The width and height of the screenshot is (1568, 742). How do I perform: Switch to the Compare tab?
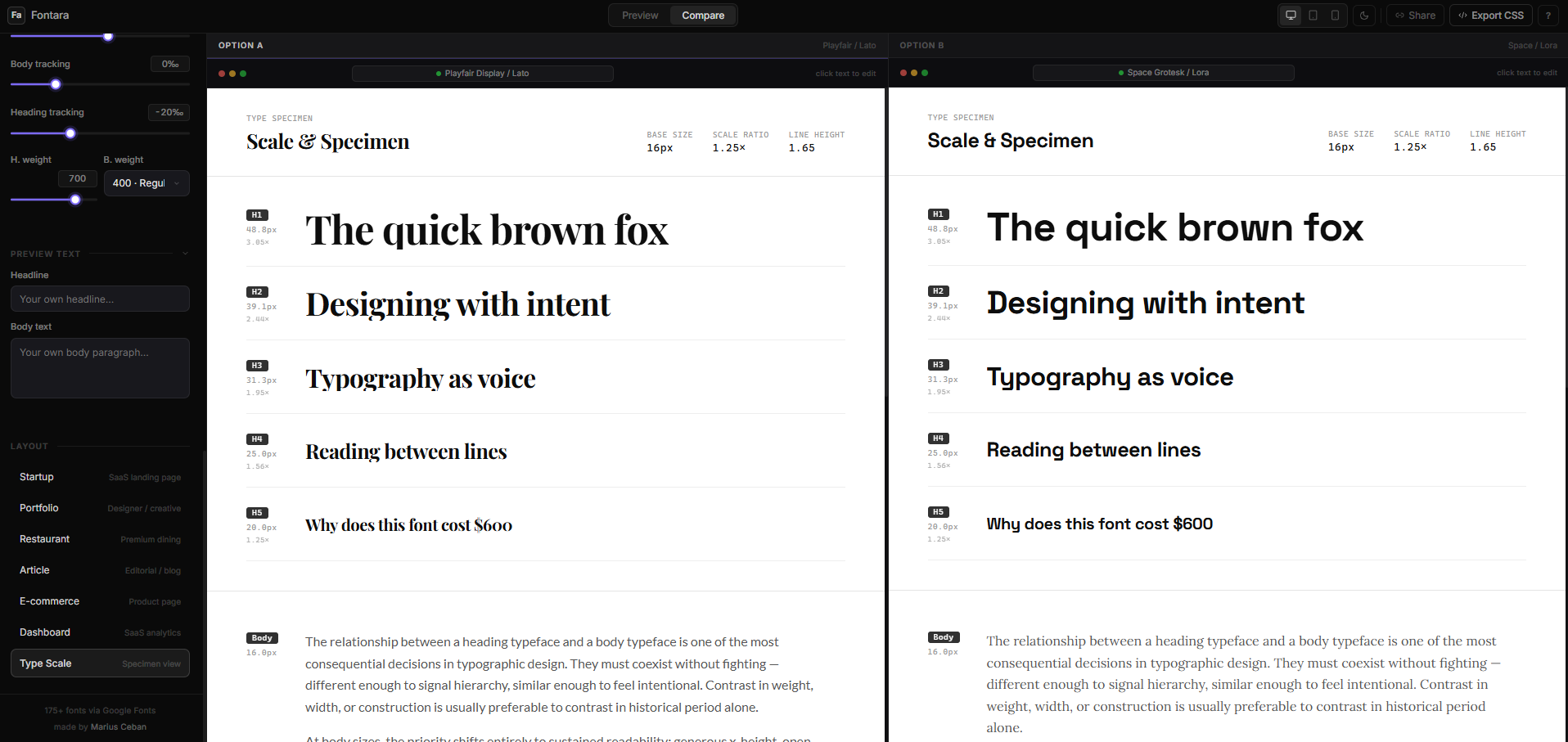point(702,15)
